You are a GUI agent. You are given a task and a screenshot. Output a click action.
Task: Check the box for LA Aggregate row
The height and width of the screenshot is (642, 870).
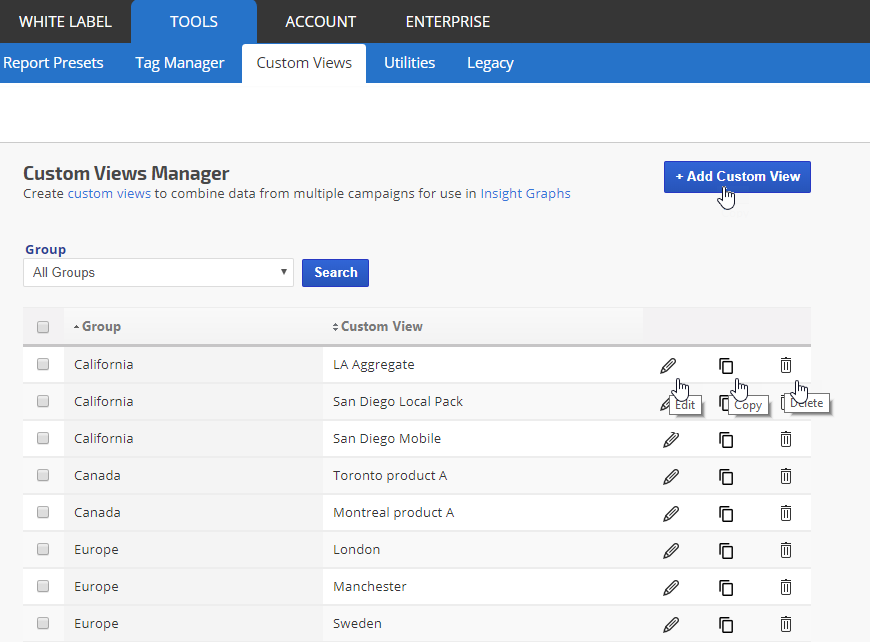click(43, 365)
